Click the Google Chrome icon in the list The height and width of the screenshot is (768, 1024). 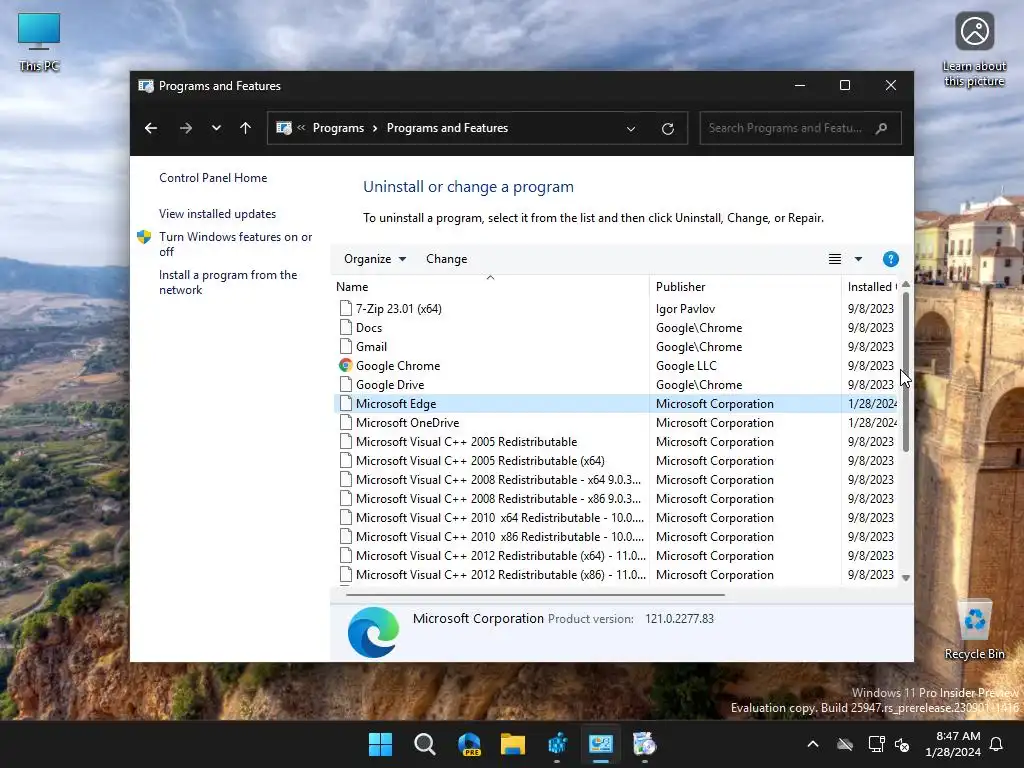pos(345,366)
